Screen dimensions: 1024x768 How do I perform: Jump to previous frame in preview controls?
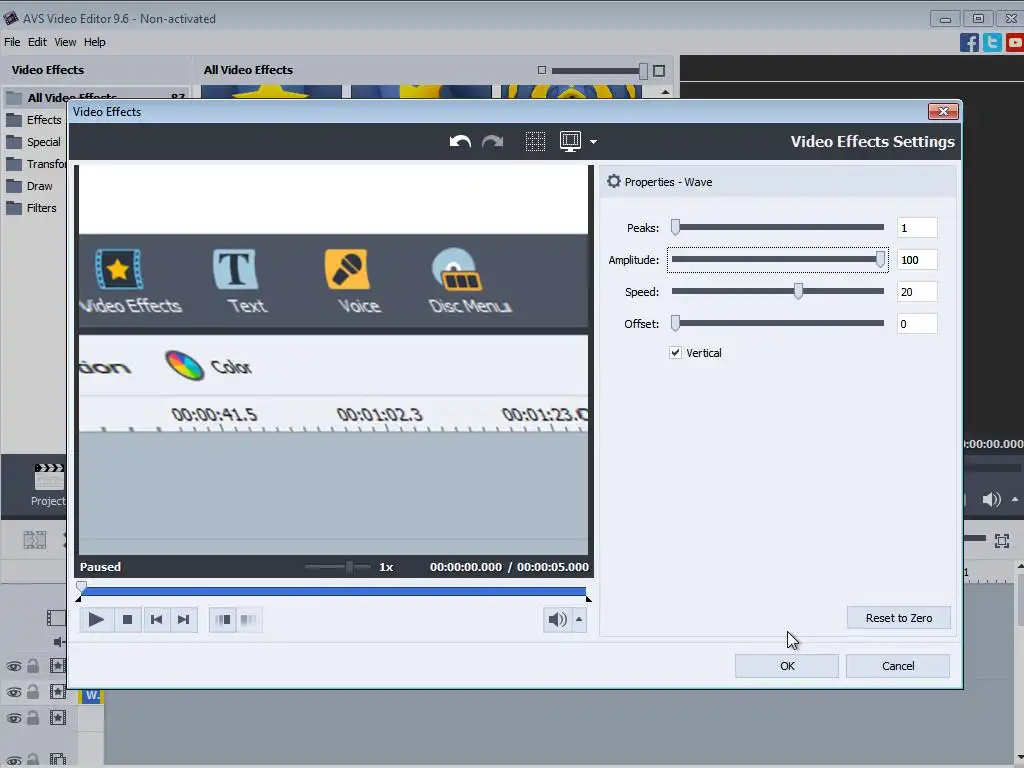(156, 619)
